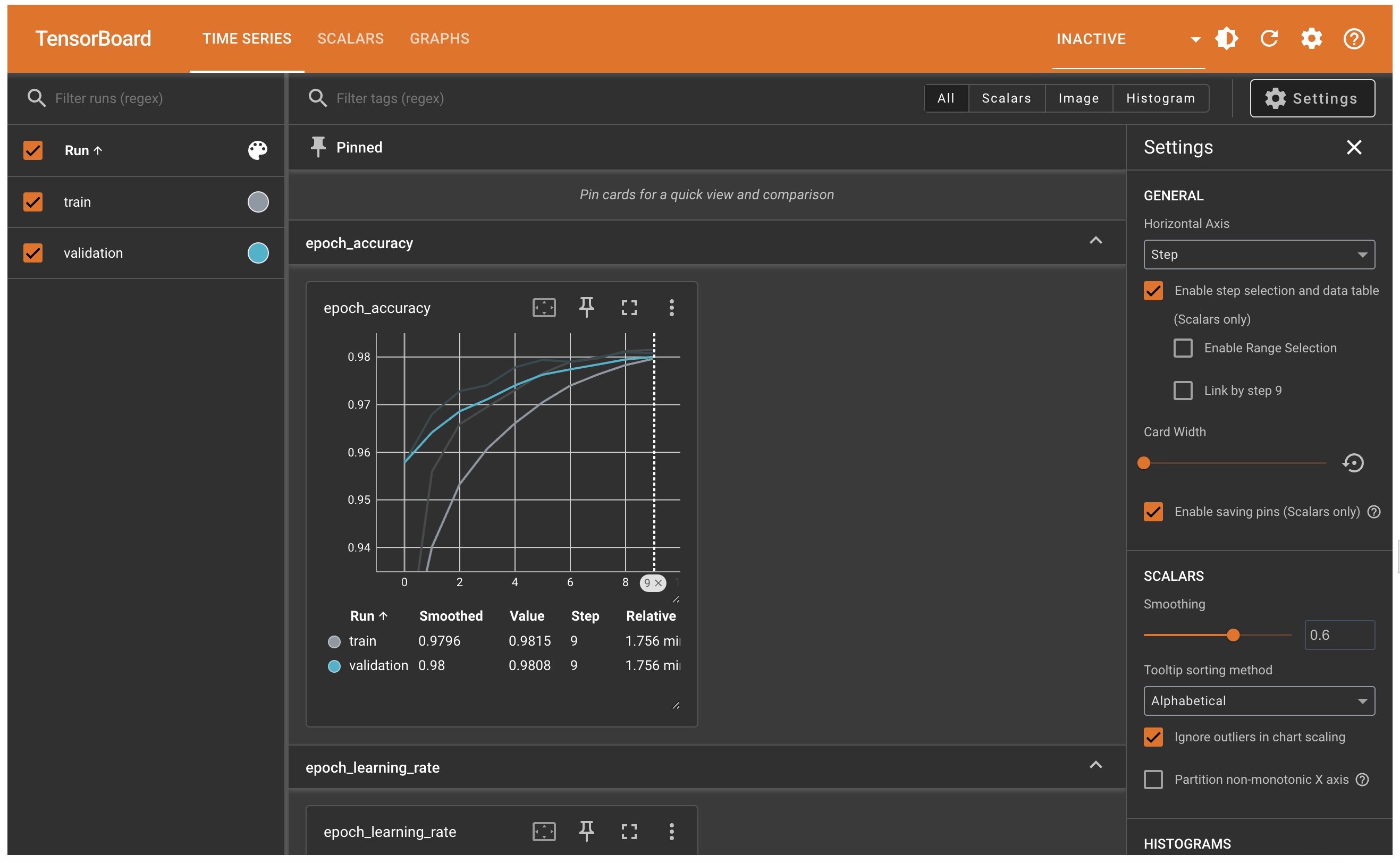Open more options menu on epoch_learning_rate card

pyautogui.click(x=671, y=832)
